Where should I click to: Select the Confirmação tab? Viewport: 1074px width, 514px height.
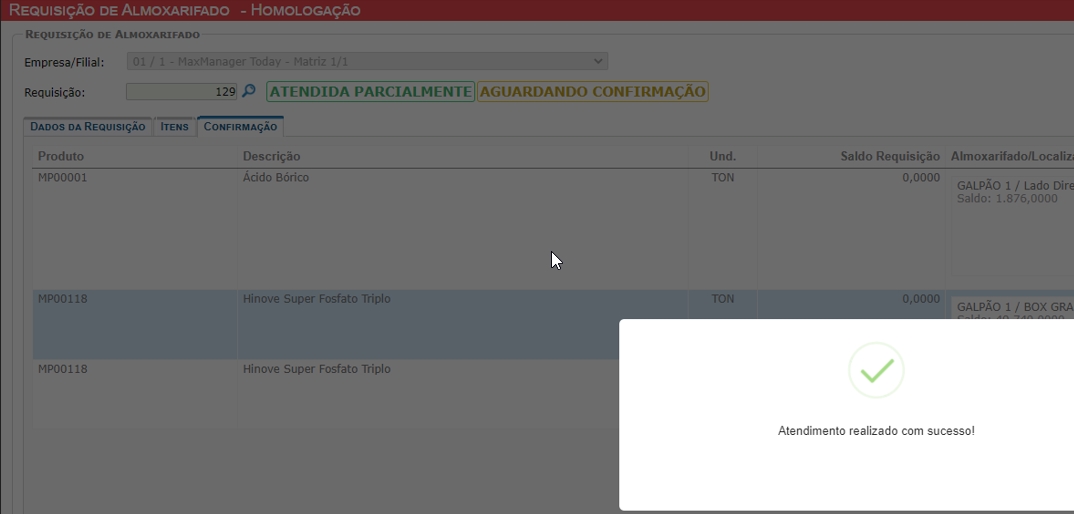[240, 127]
